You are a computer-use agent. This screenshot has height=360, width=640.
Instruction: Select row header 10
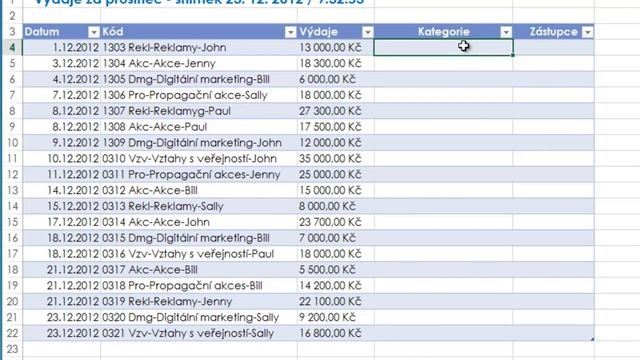coord(12,142)
